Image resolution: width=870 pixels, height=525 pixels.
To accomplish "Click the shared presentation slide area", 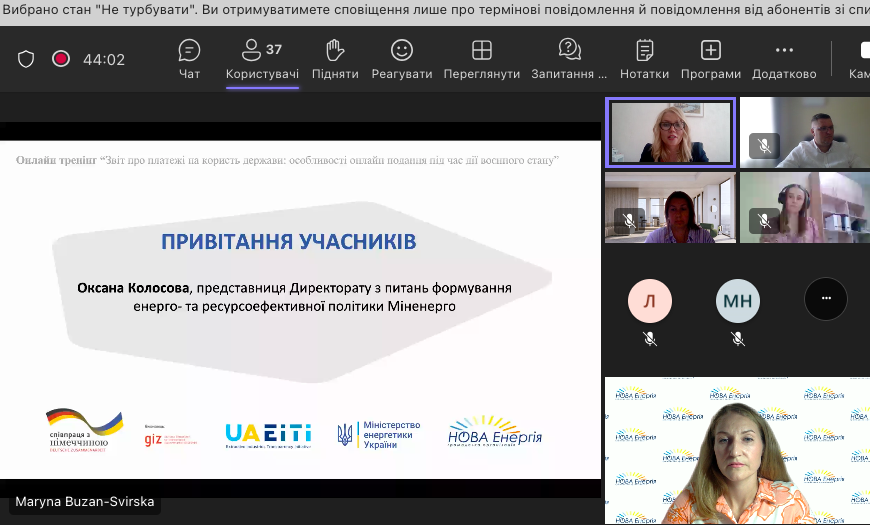I will [300, 300].
